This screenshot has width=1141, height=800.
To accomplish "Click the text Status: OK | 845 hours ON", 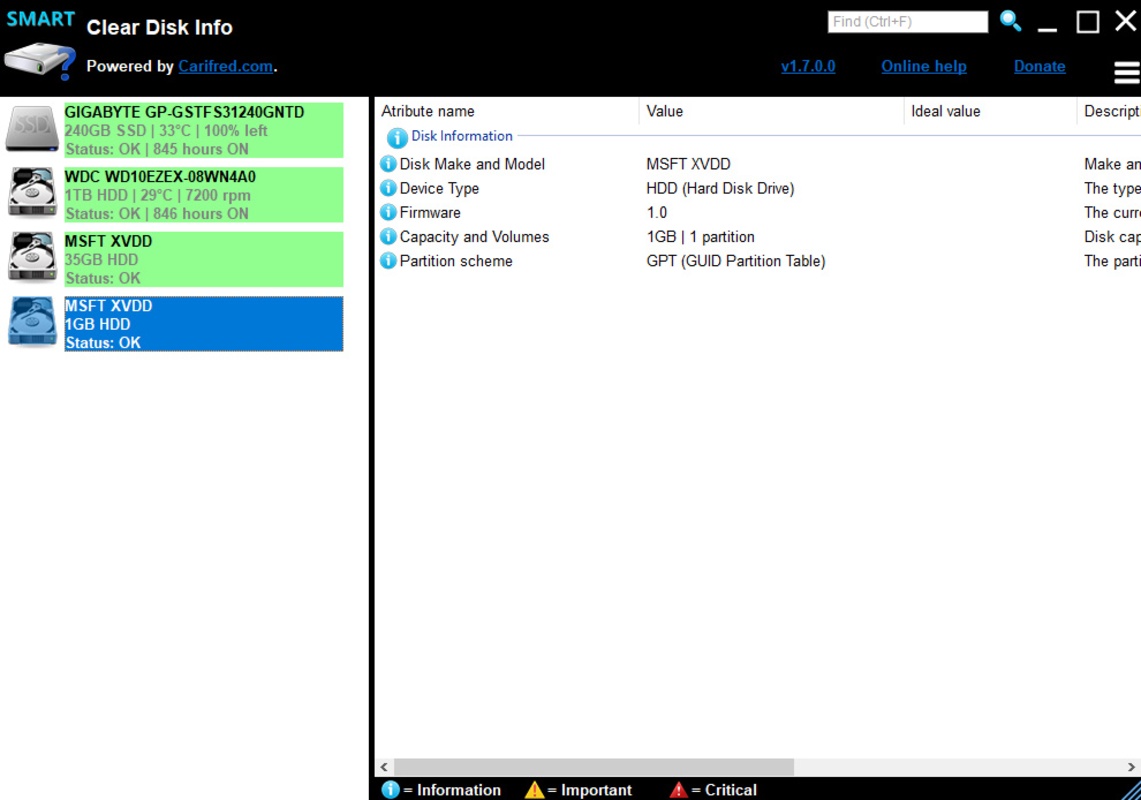I will click(156, 149).
